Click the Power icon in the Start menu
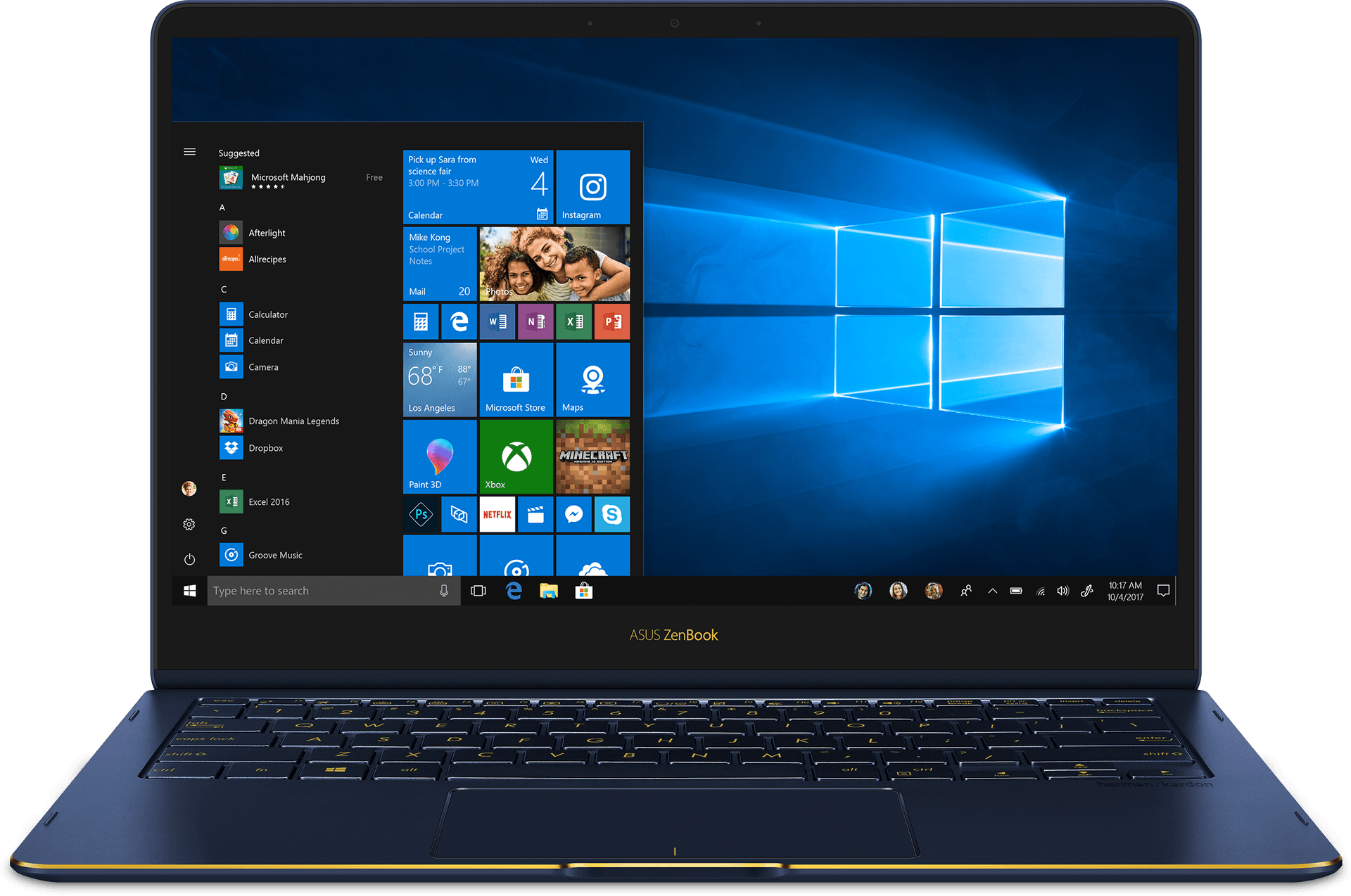 pyautogui.click(x=189, y=560)
